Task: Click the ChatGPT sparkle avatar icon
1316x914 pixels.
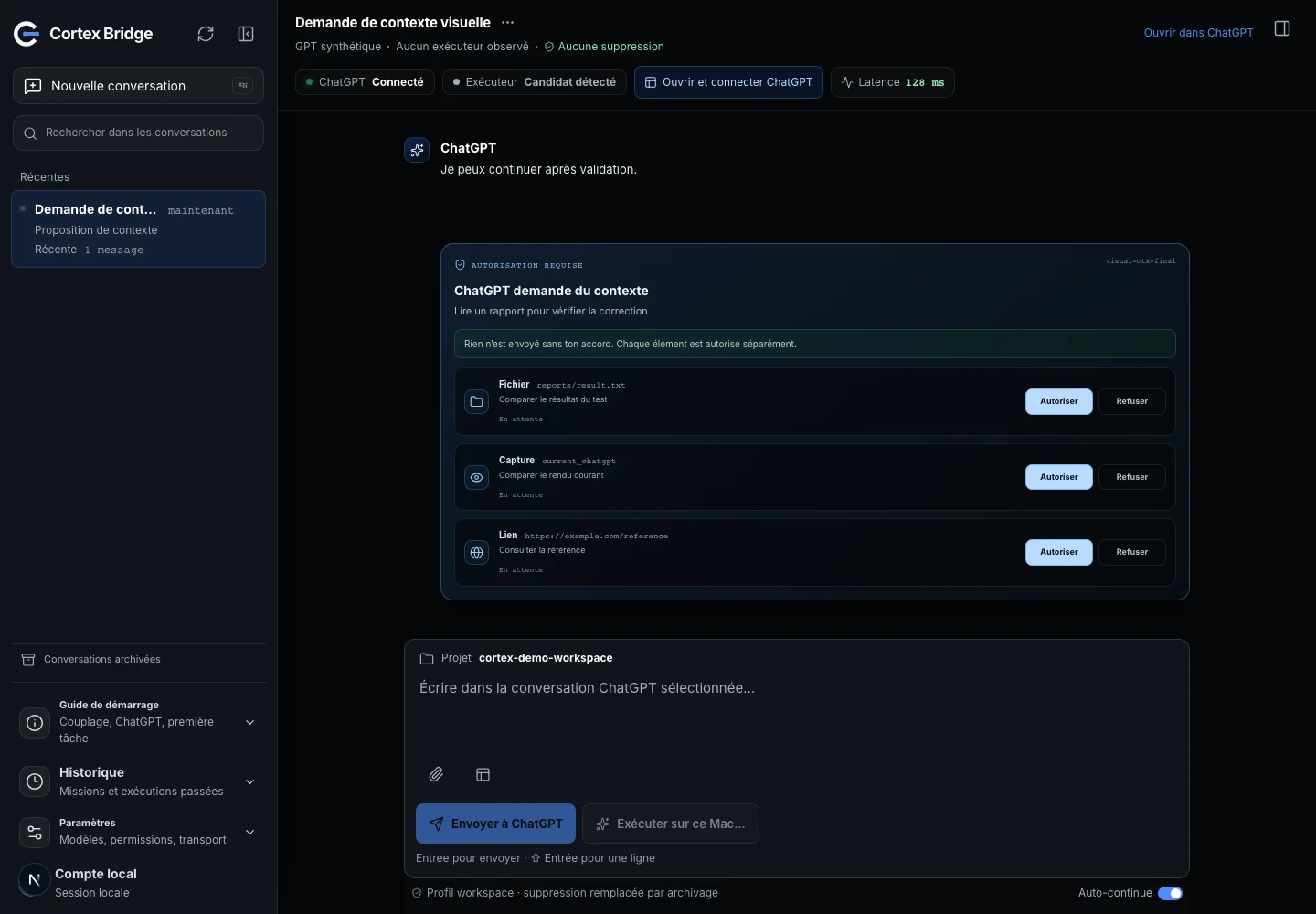Action: point(417,150)
